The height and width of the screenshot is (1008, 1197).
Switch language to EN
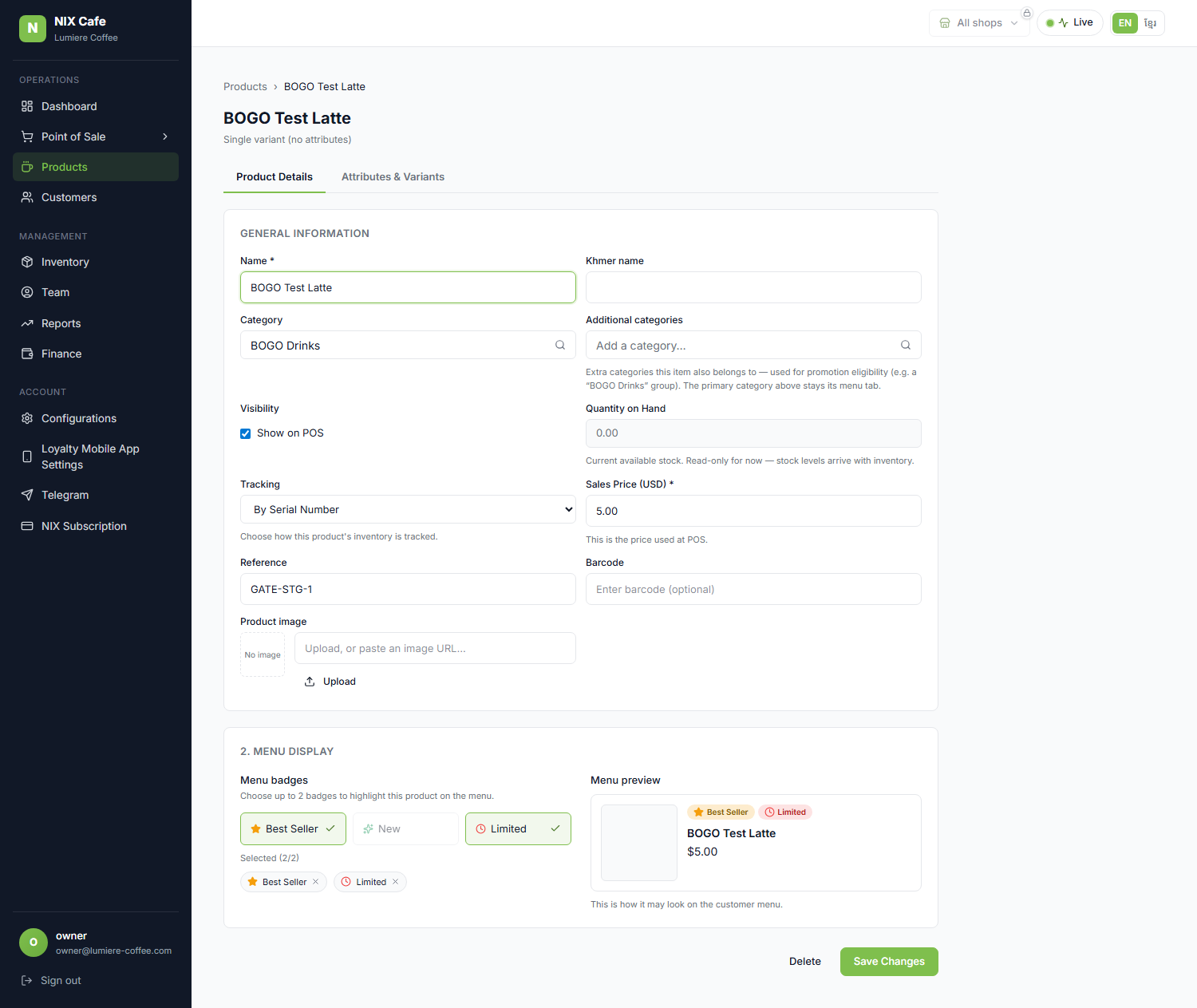pyautogui.click(x=1125, y=23)
